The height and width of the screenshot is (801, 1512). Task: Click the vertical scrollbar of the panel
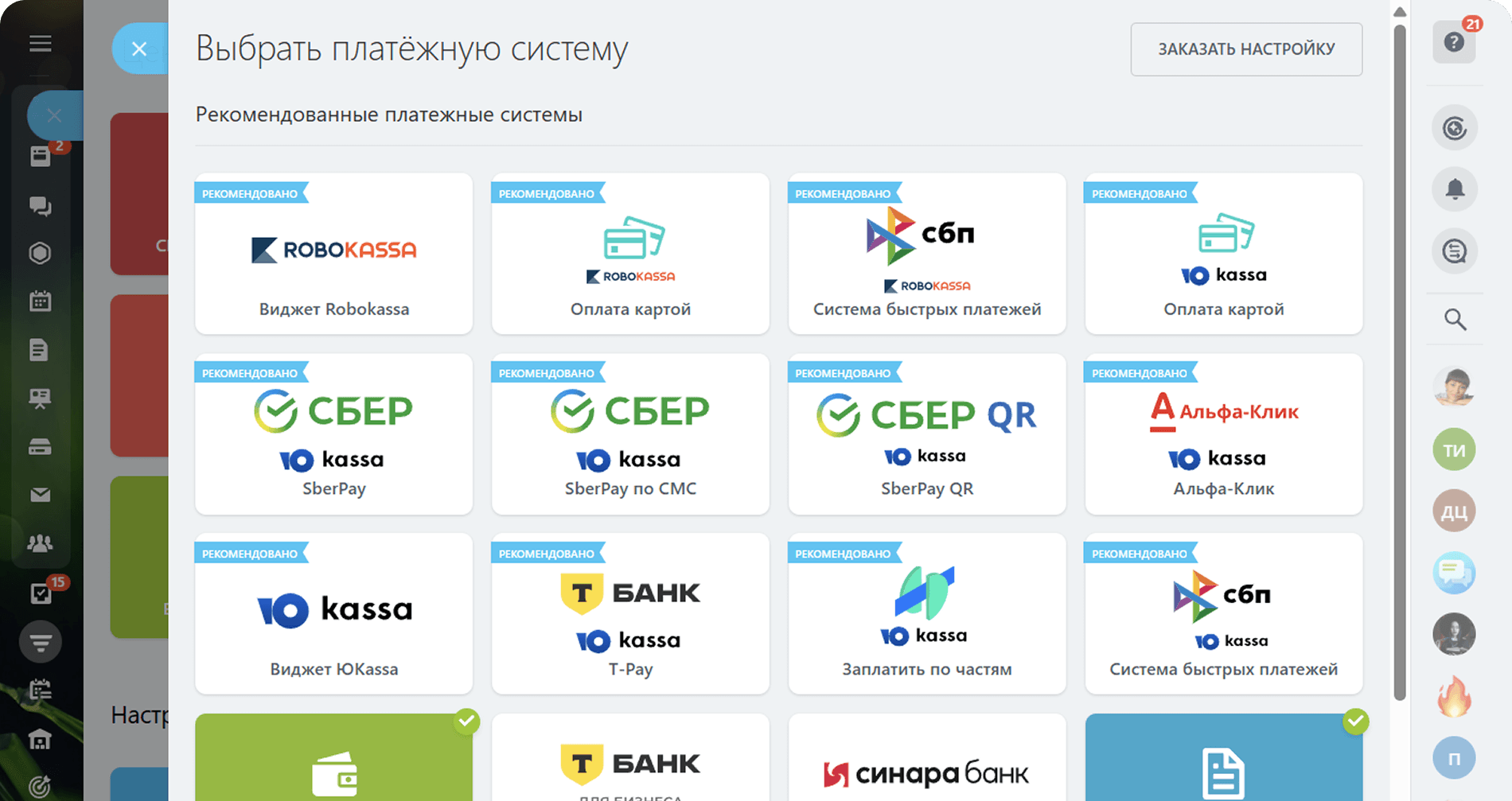pyautogui.click(x=1400, y=358)
